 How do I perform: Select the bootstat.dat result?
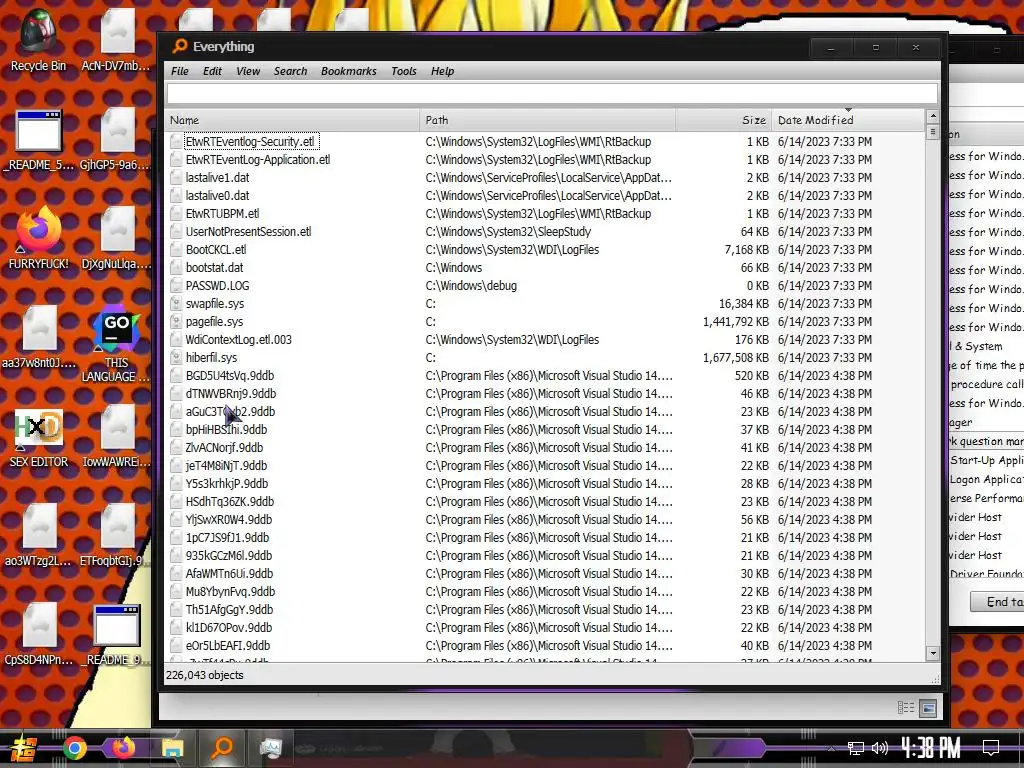(546, 268)
